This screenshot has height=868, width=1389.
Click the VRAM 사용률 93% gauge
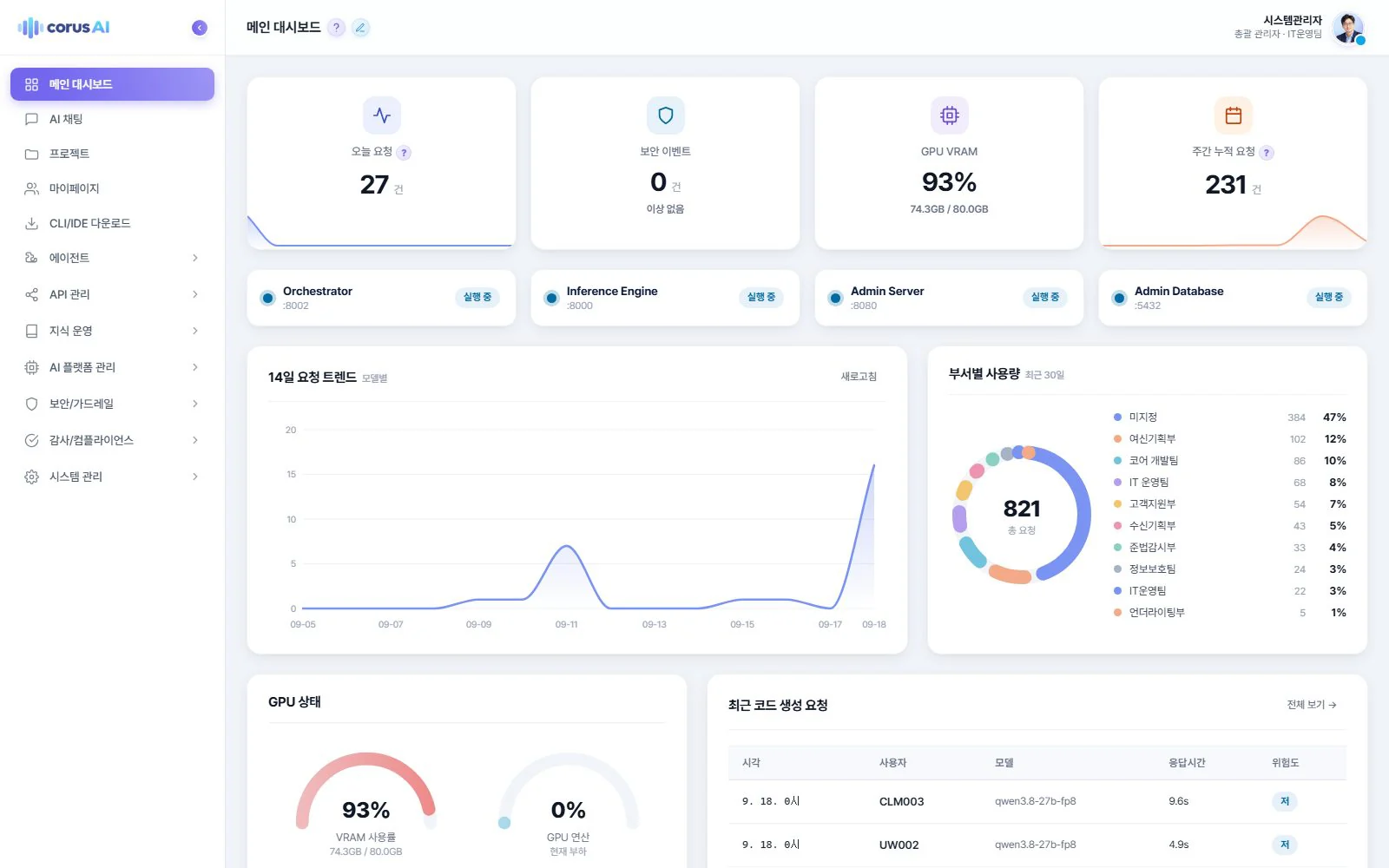pos(365,792)
